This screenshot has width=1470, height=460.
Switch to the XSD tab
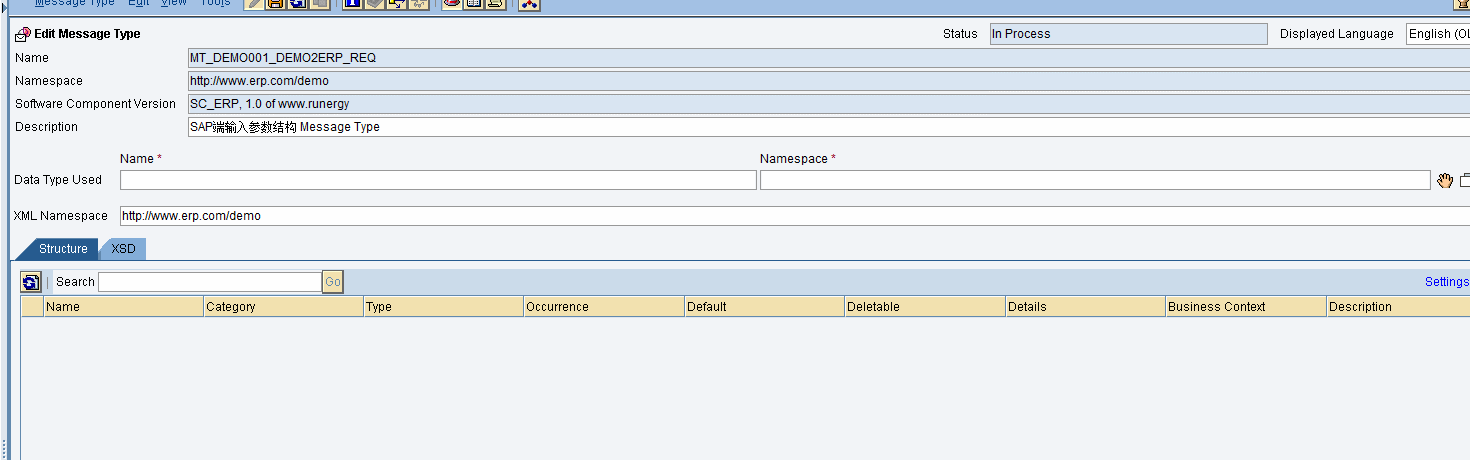tap(123, 249)
